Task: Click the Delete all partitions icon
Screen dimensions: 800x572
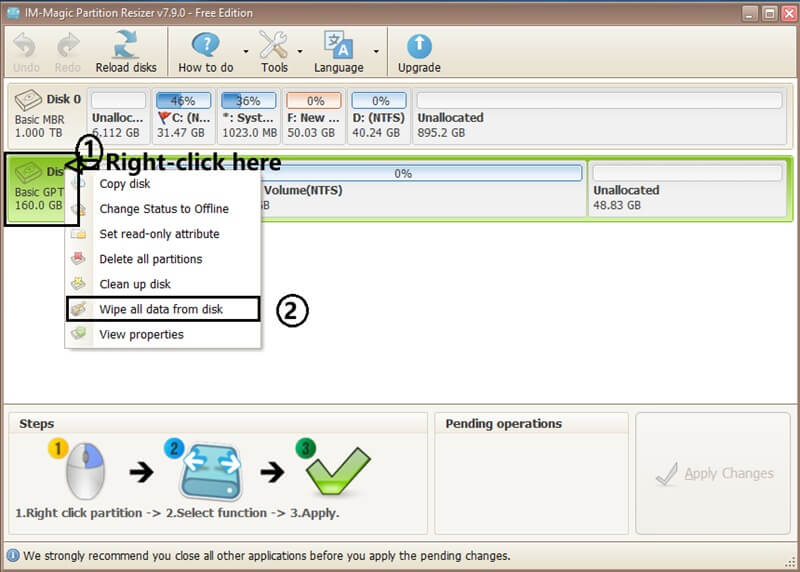Action: (x=79, y=258)
